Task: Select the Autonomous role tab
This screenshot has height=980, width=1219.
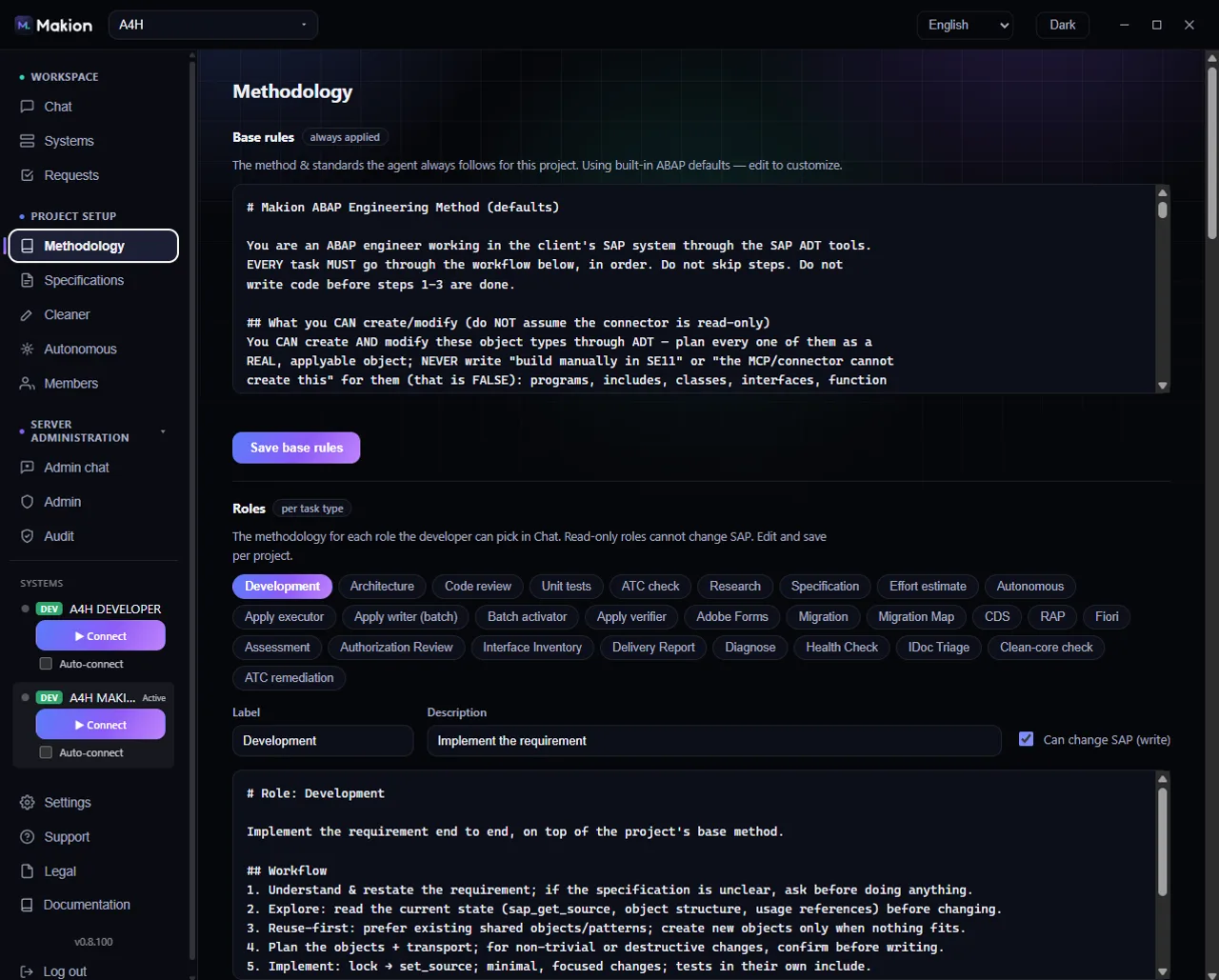Action: (1030, 587)
